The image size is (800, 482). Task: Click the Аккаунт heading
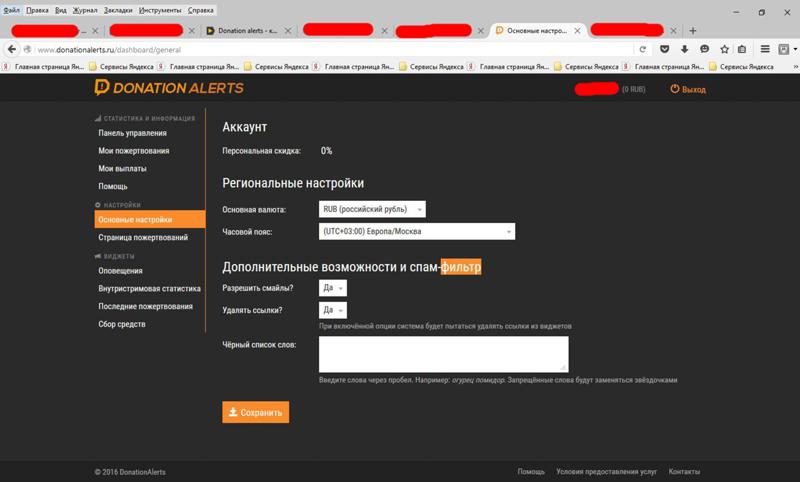tap(244, 127)
